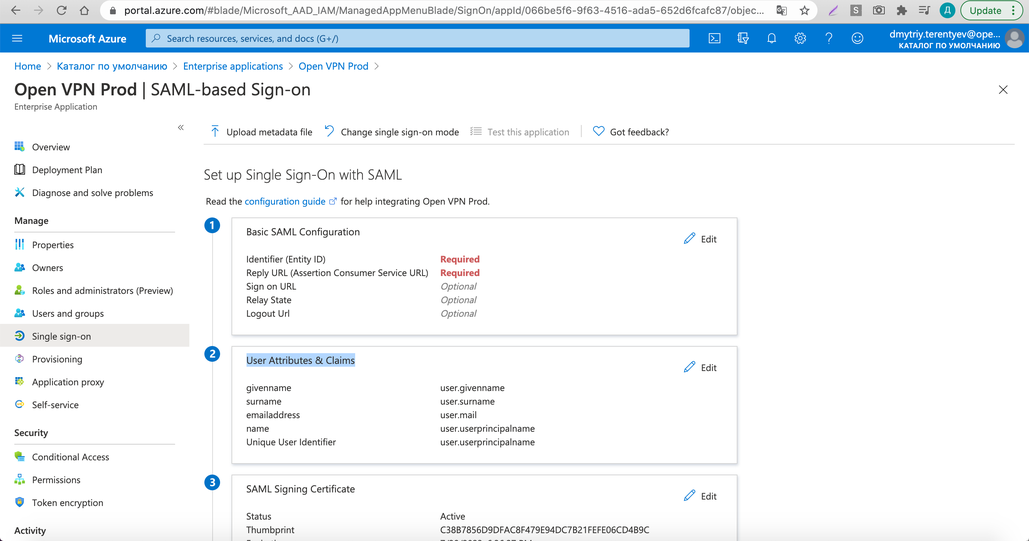Open Users and groups
The width and height of the screenshot is (1029, 541).
tap(68, 314)
